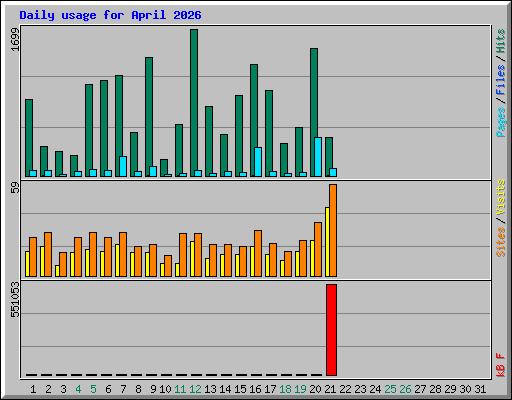Click green weekend day label '19'
Image resolution: width=512 pixels, height=400 pixels.
tap(300, 389)
